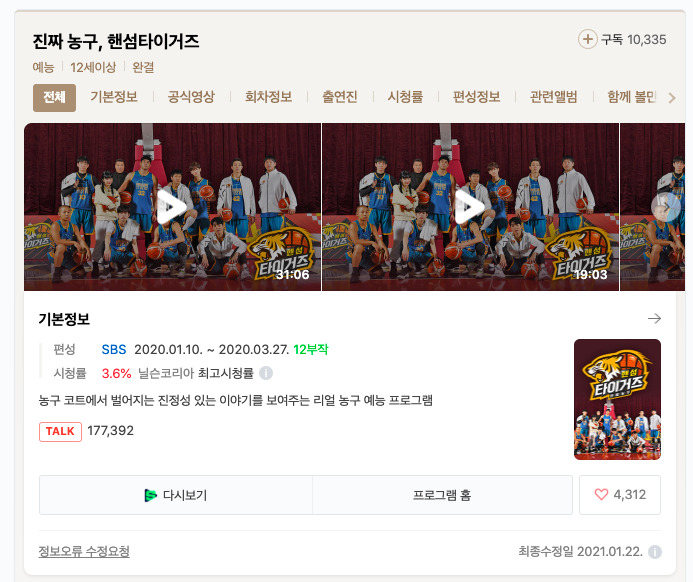Click the 완결 status label
Image resolution: width=693 pixels, height=582 pixels.
(143, 67)
